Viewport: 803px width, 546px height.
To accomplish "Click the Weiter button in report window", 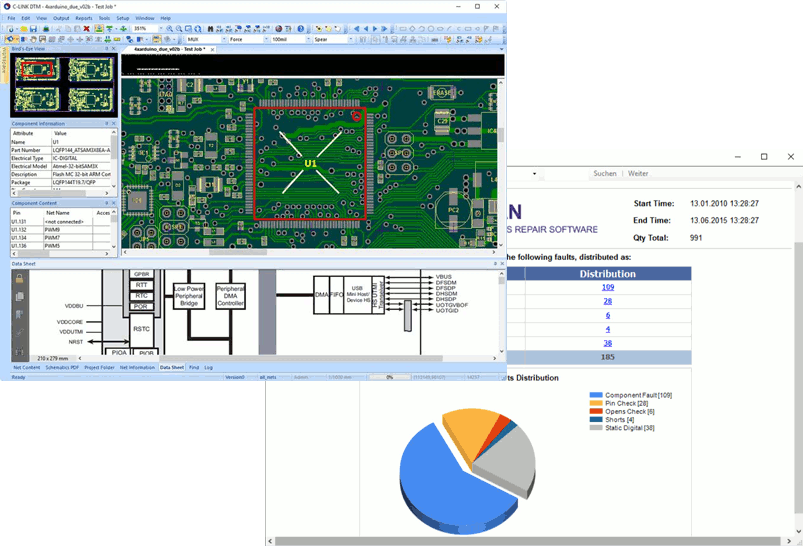I will tap(638, 174).
